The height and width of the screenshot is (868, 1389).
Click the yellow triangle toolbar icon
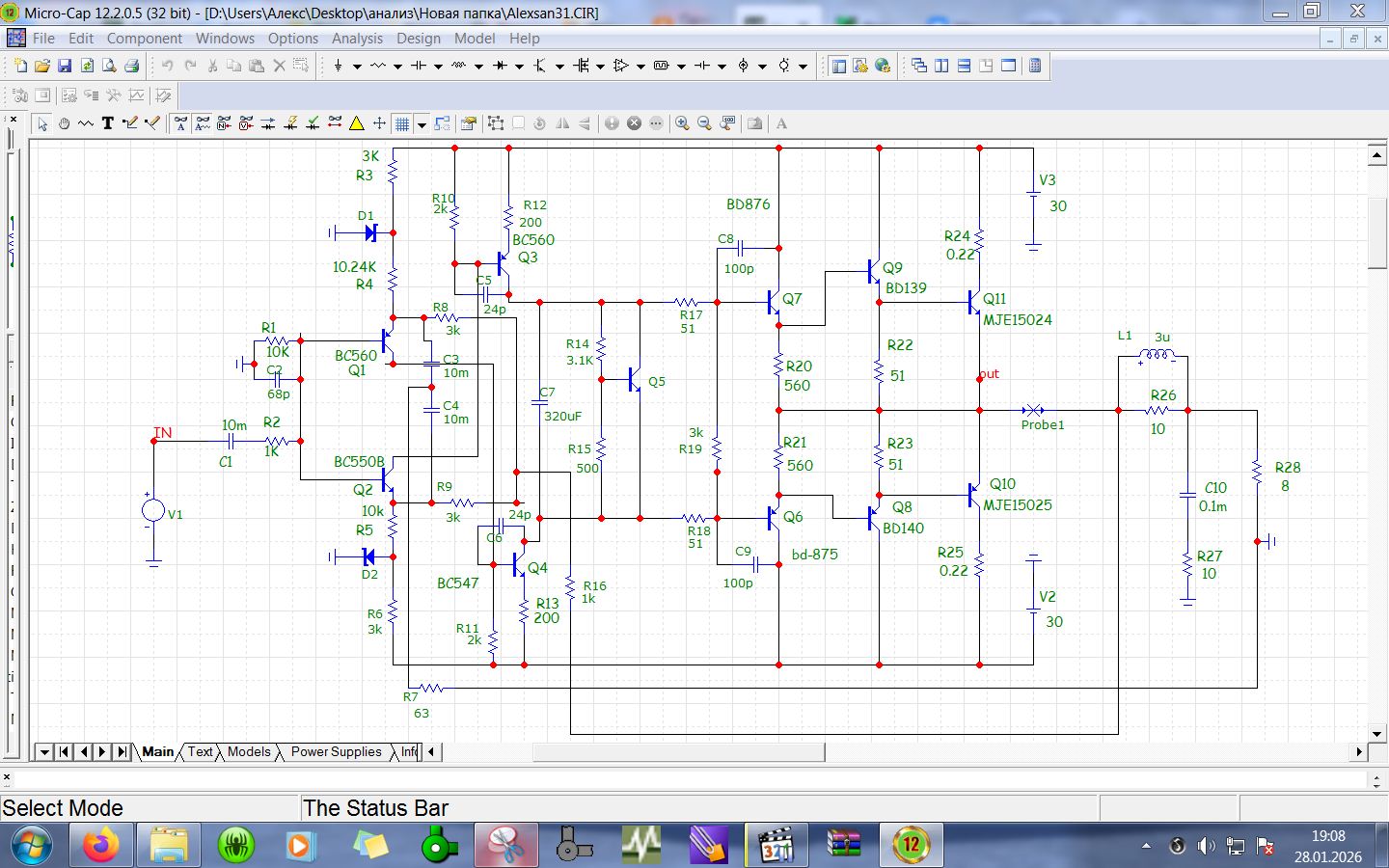[x=357, y=123]
